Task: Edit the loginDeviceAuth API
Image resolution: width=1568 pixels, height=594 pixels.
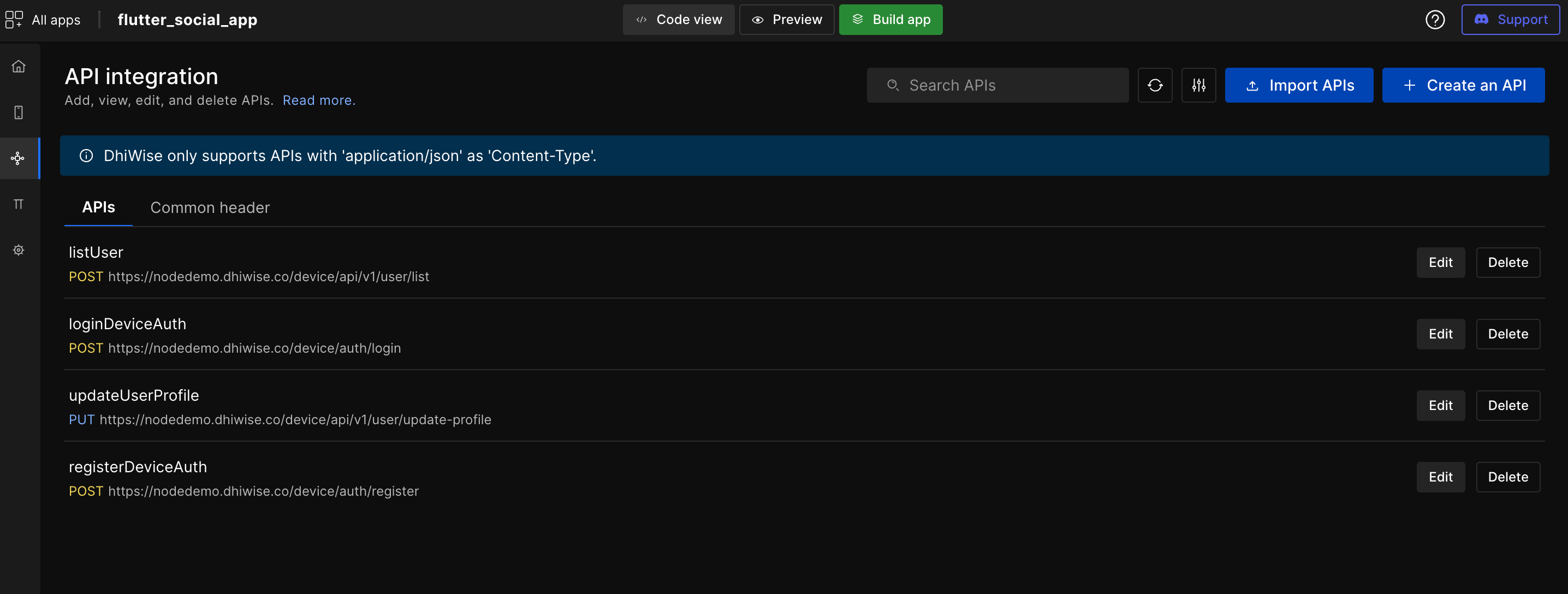Action: tap(1440, 334)
